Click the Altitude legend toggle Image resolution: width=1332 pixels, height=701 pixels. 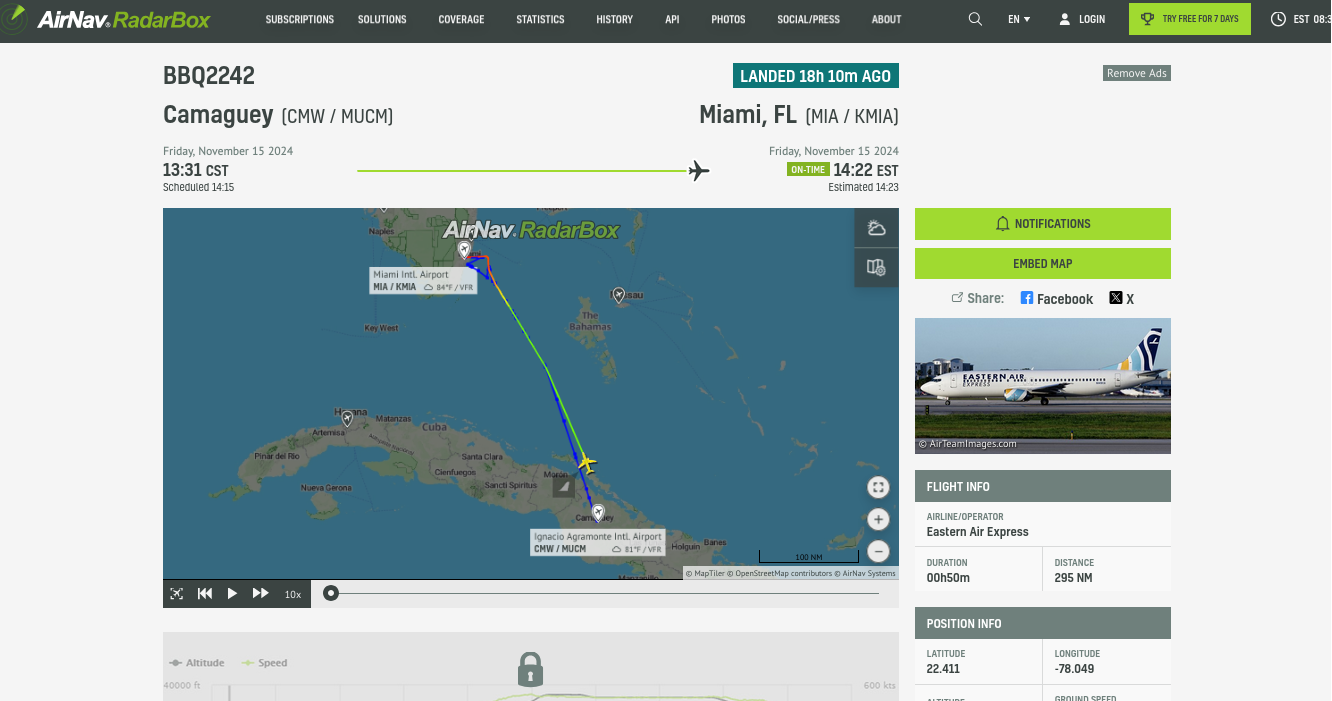[x=196, y=663]
